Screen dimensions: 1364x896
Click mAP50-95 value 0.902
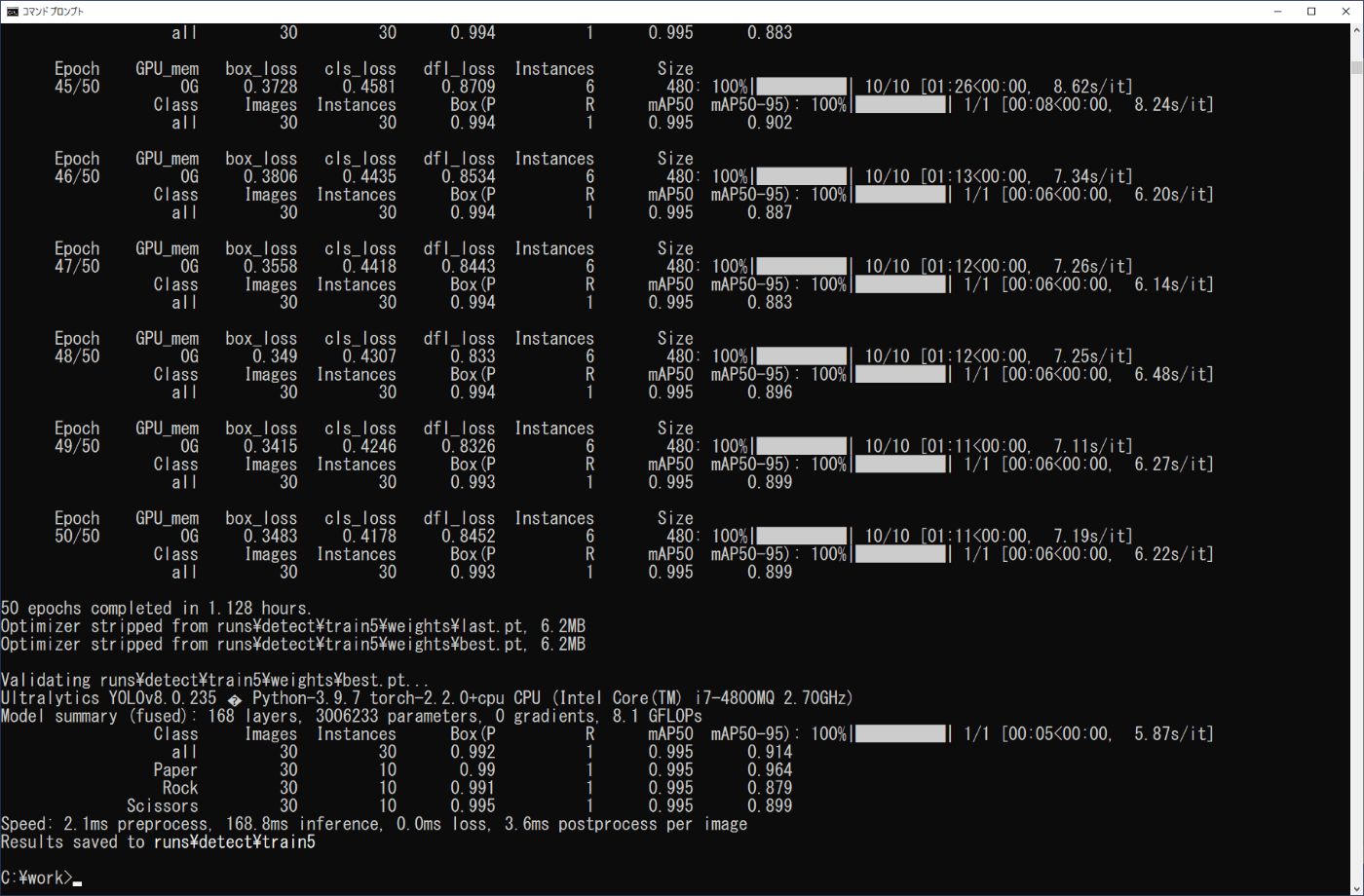click(770, 123)
